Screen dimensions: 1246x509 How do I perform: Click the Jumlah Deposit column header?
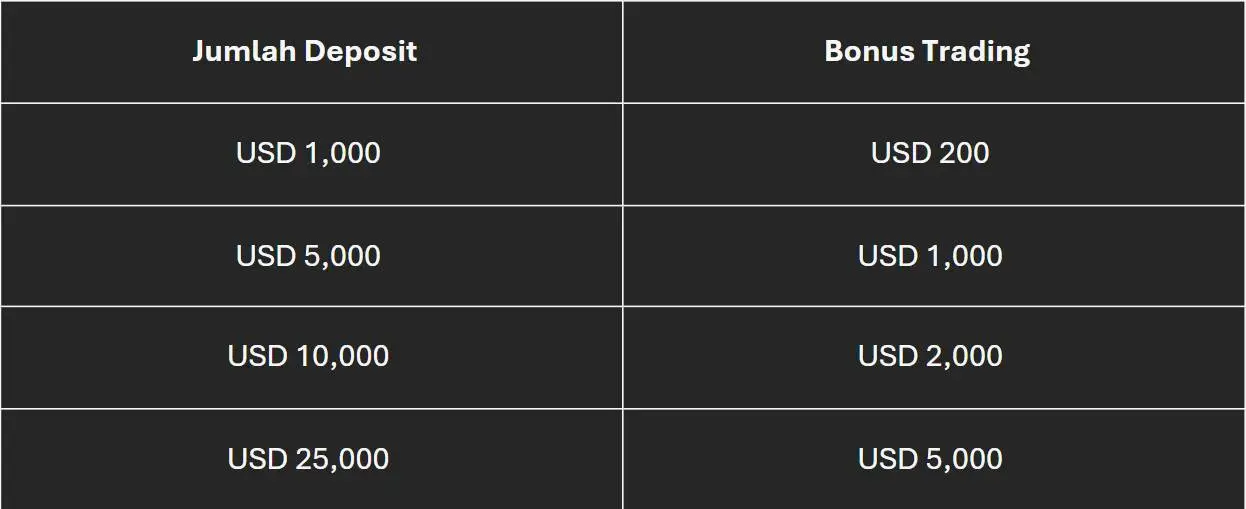[x=311, y=51]
